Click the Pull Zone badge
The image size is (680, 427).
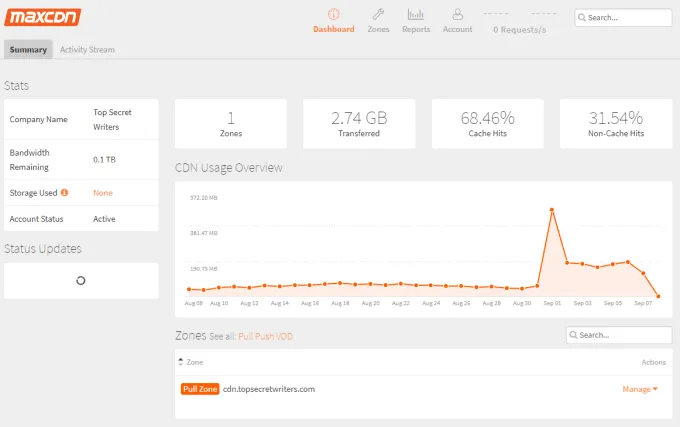(200, 389)
